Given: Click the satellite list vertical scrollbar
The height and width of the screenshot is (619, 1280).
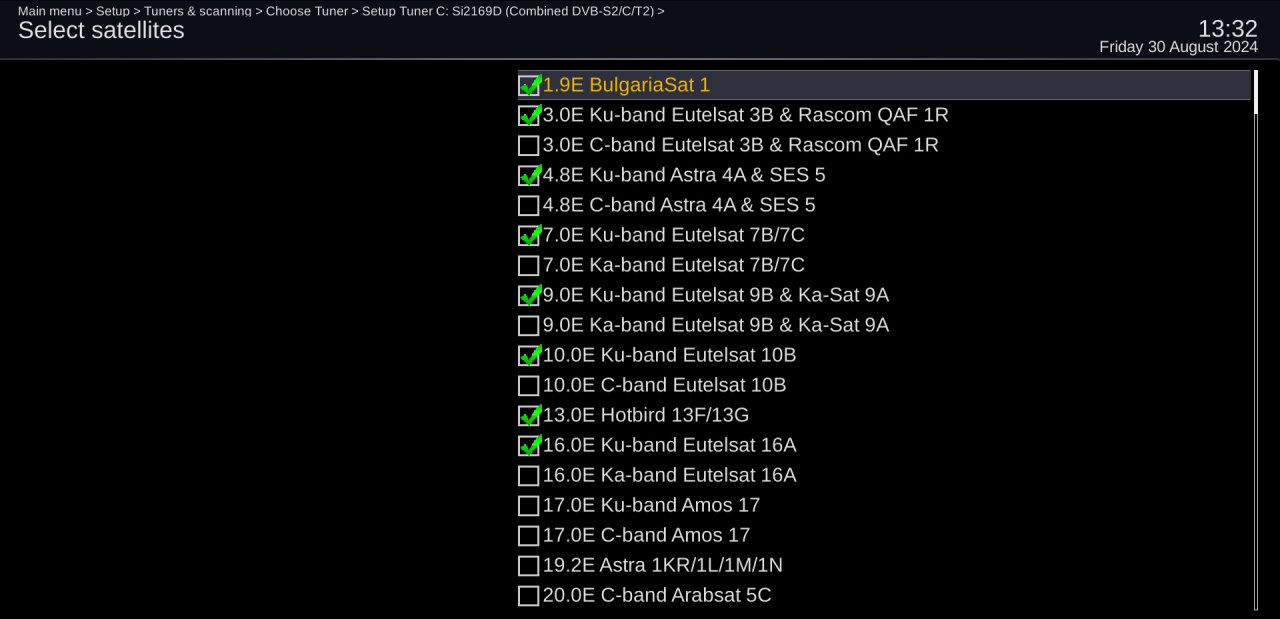Looking at the screenshot, I should (1256, 340).
